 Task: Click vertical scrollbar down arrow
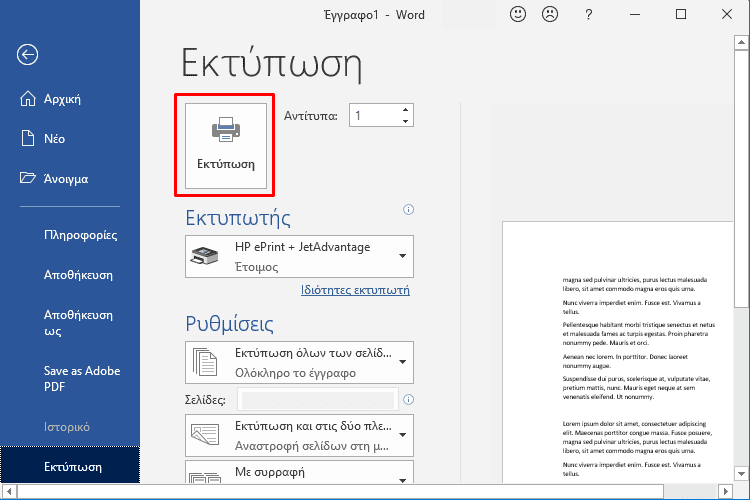tap(741, 474)
